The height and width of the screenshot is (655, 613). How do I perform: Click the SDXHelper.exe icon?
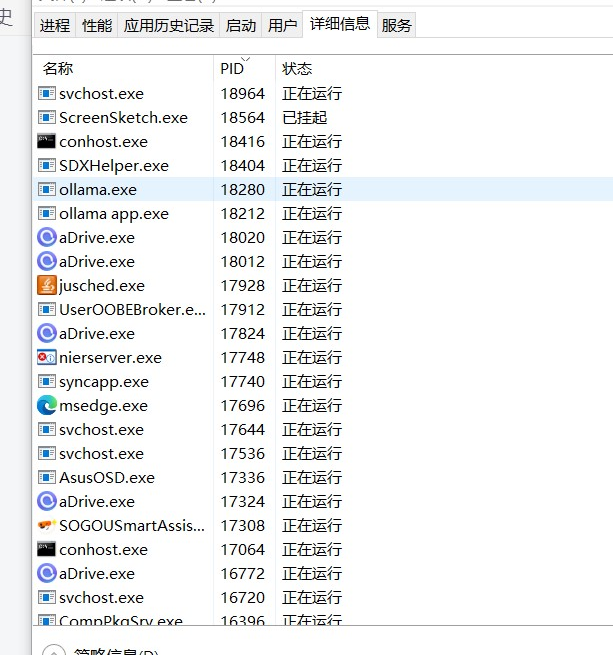tap(46, 165)
